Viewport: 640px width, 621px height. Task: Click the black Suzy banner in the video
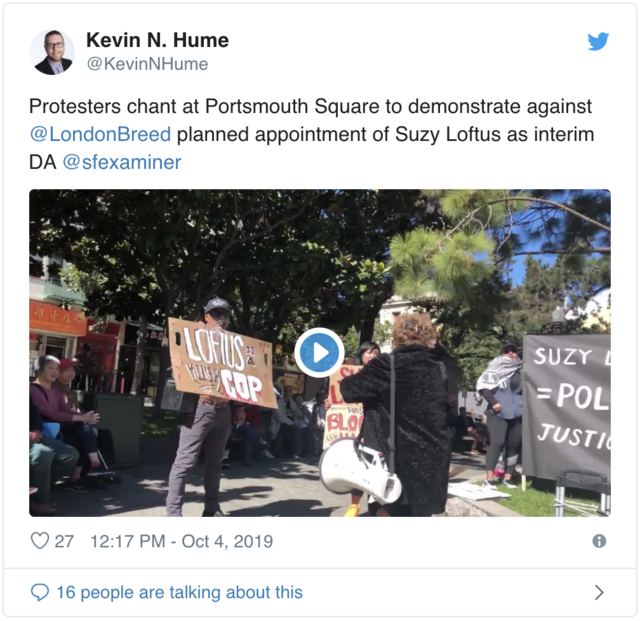coord(566,407)
